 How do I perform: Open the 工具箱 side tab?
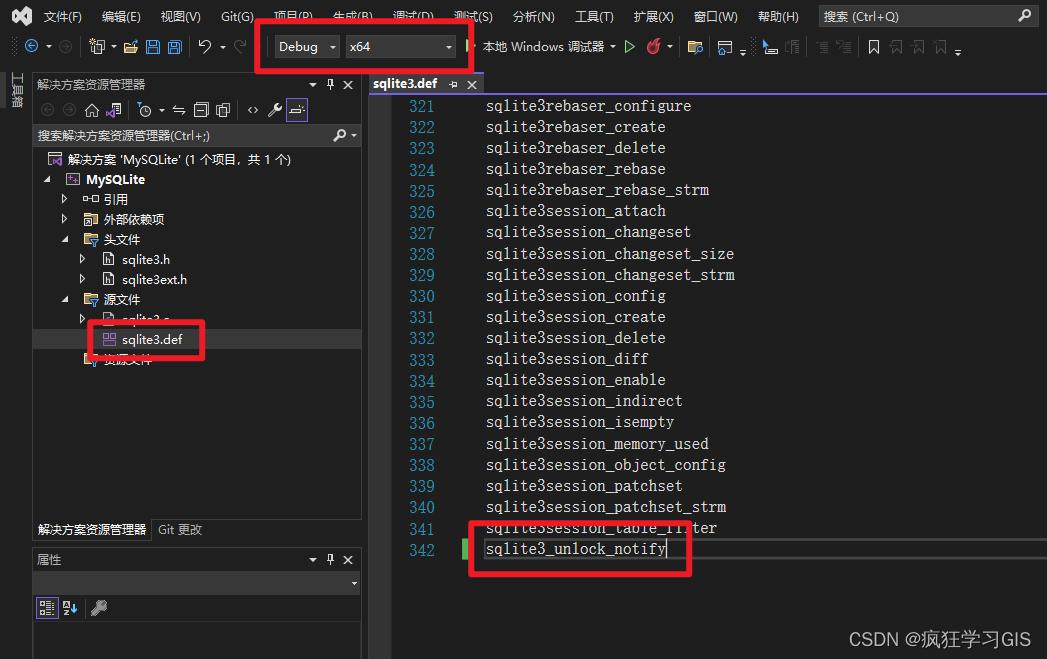(x=17, y=89)
